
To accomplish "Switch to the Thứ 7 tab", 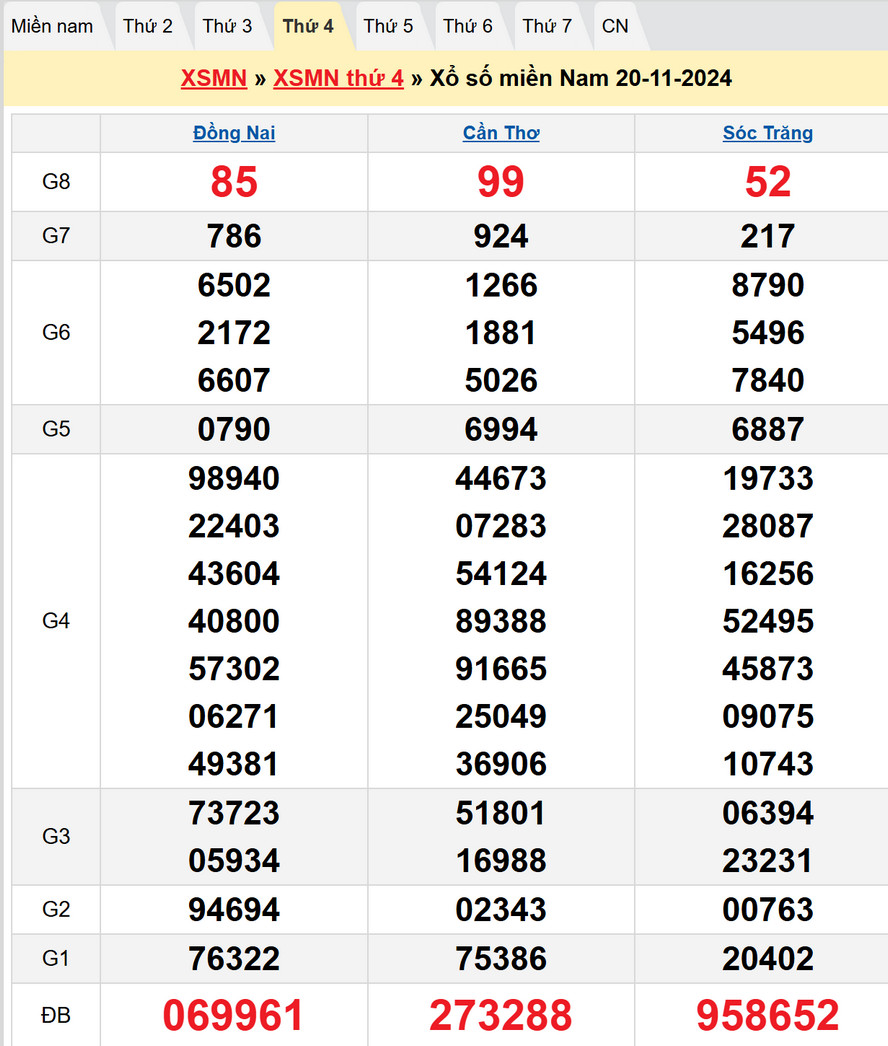I will (547, 26).
